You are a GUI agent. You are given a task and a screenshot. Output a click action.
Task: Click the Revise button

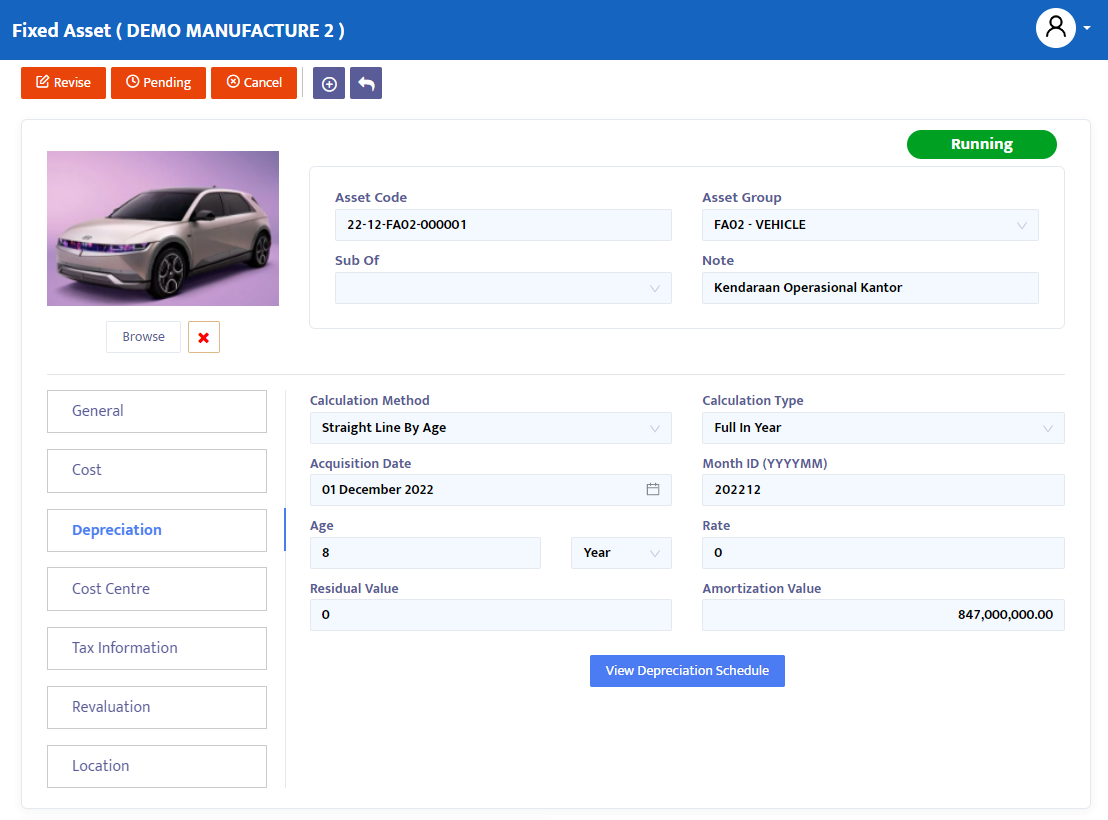point(64,83)
